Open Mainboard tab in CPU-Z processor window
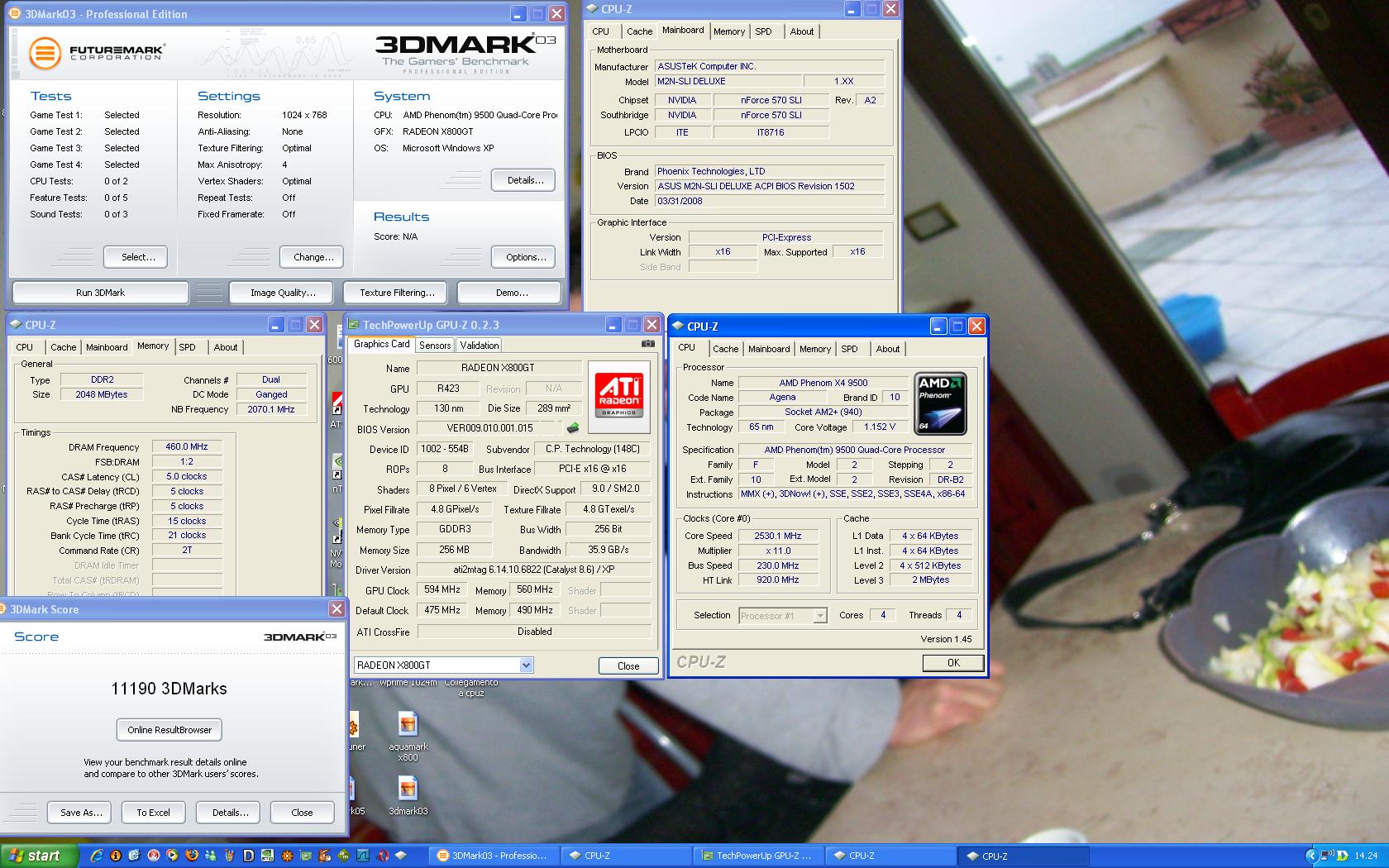1389x868 pixels. (x=769, y=349)
